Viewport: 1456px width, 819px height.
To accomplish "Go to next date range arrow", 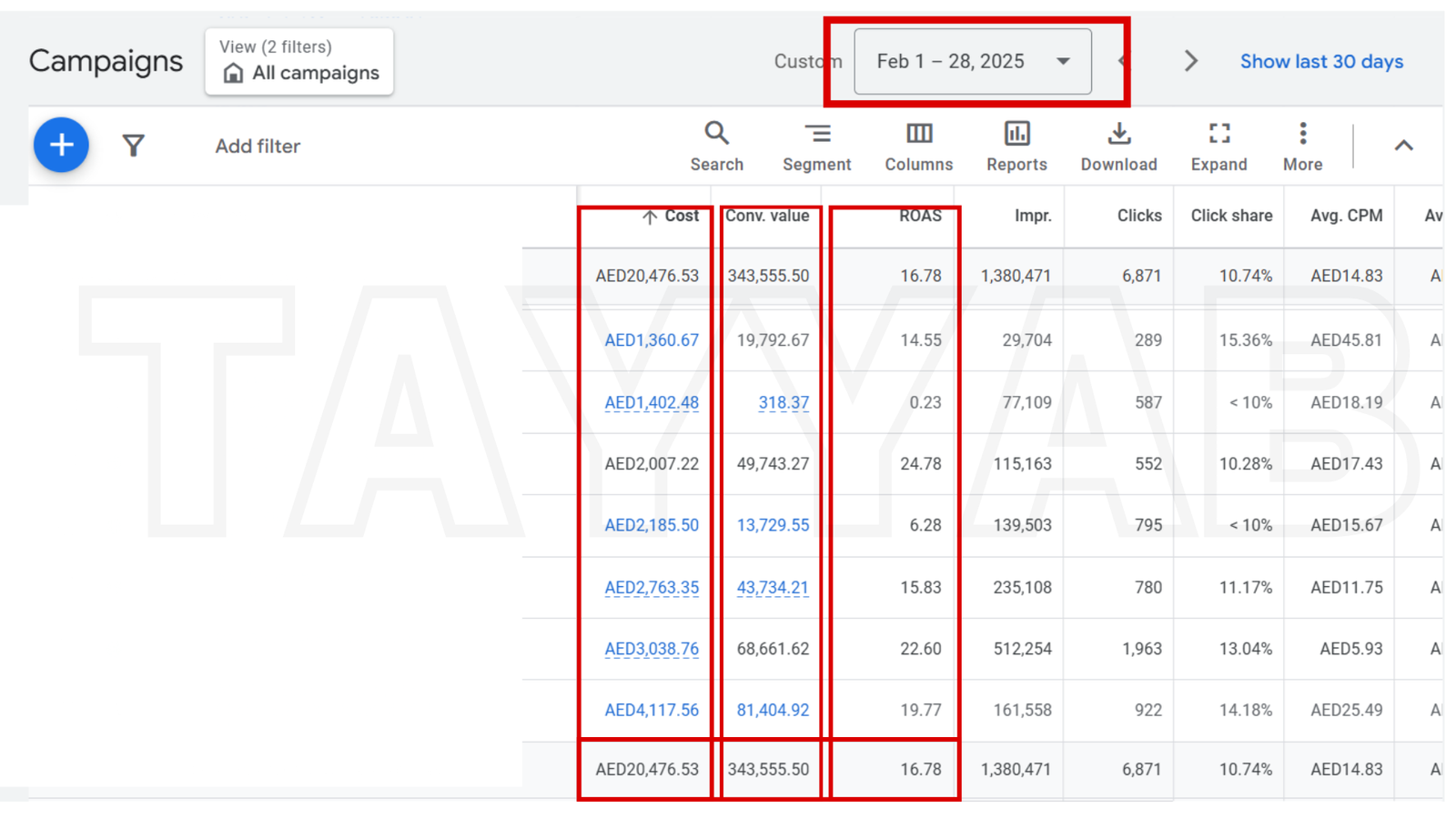I will [x=1190, y=62].
